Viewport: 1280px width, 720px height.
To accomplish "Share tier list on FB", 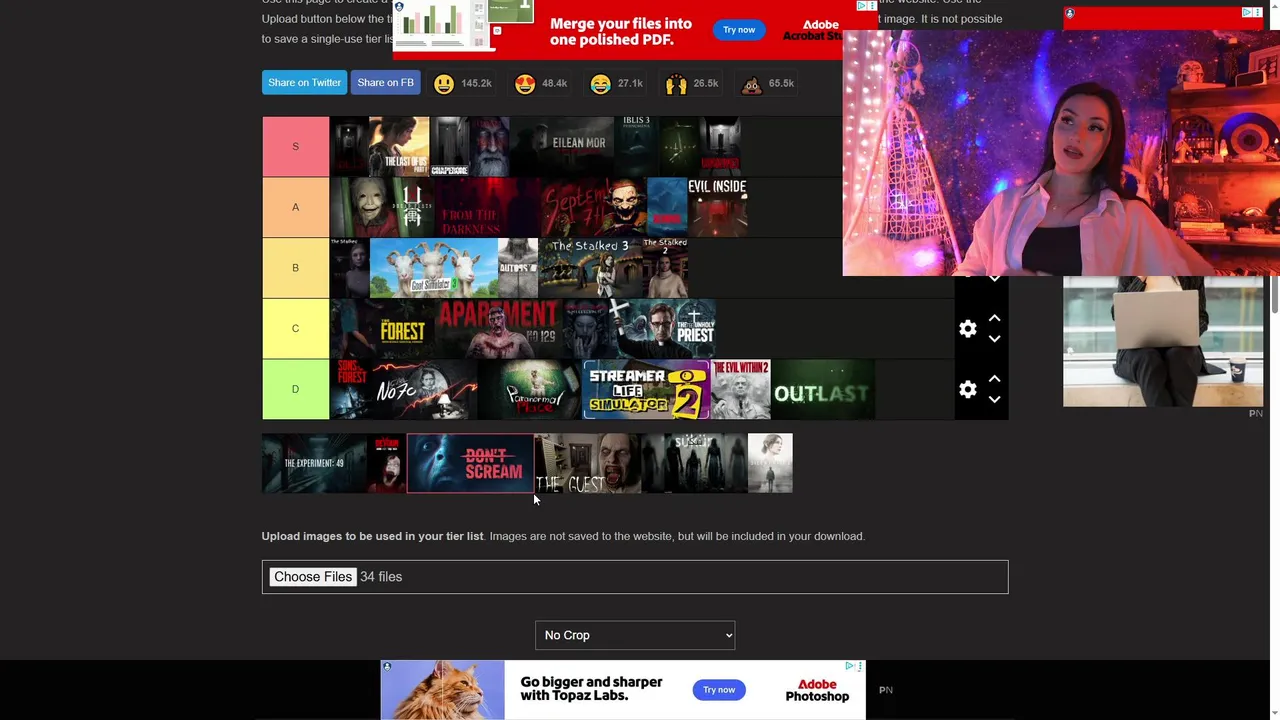I will [x=385, y=83].
